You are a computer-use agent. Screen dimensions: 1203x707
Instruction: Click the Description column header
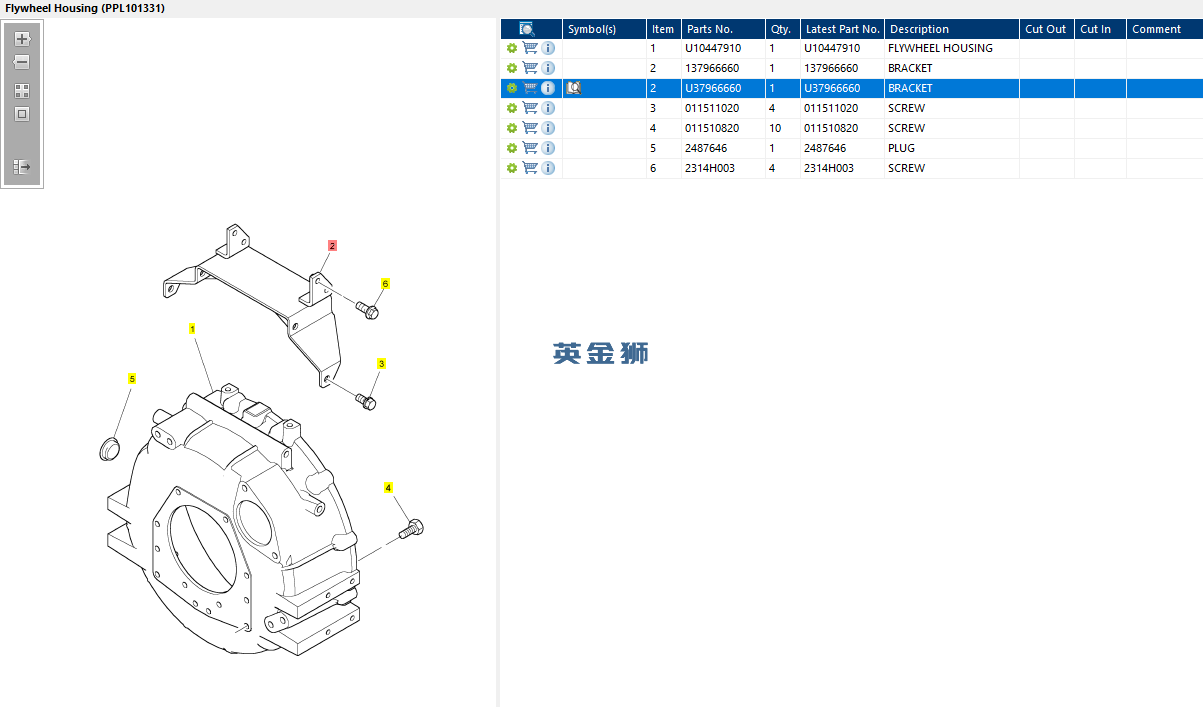coord(952,29)
